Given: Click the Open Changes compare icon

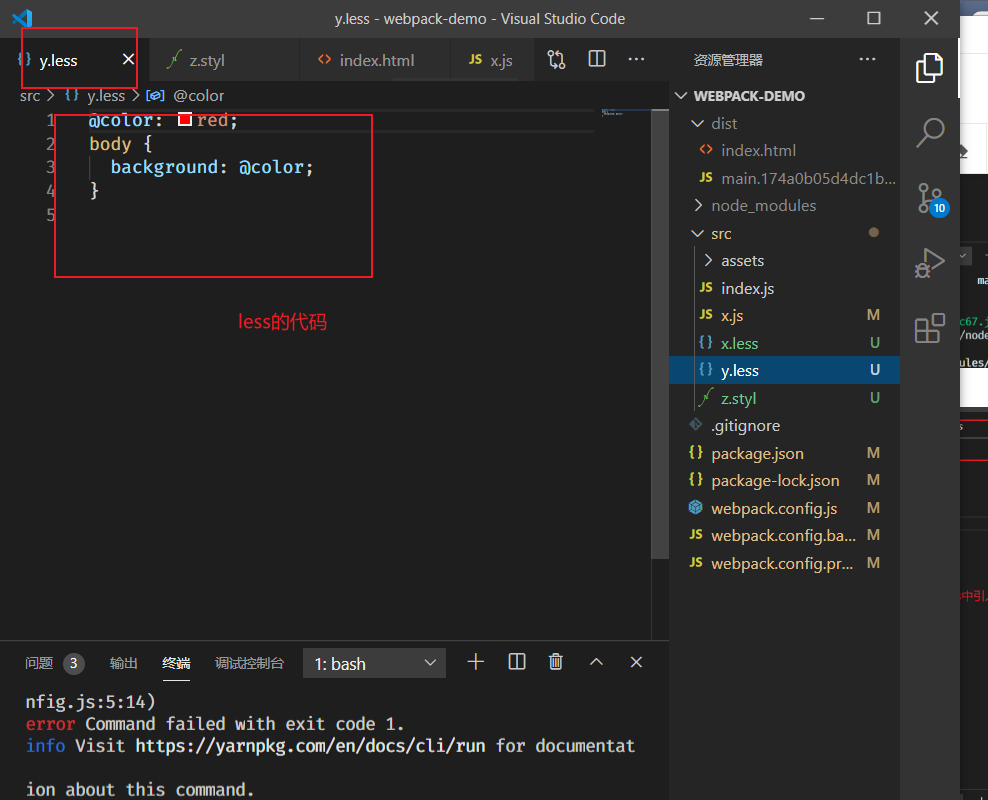Looking at the screenshot, I should pyautogui.click(x=556, y=60).
